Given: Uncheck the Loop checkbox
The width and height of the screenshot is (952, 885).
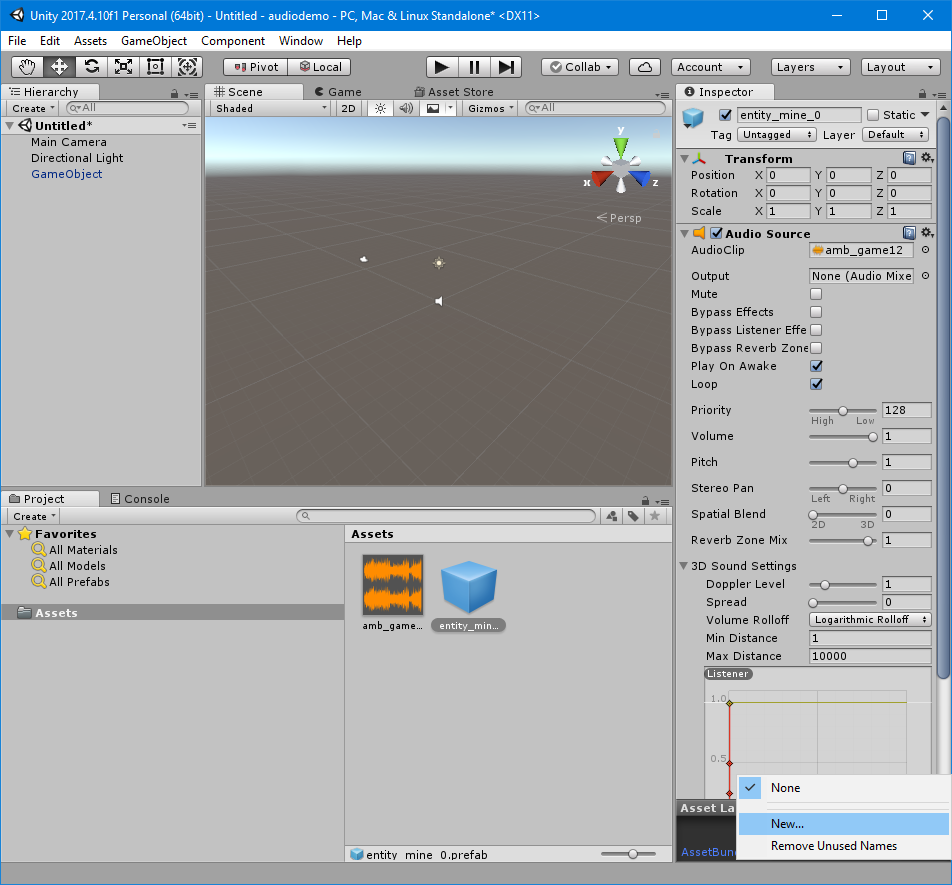Looking at the screenshot, I should point(816,384).
